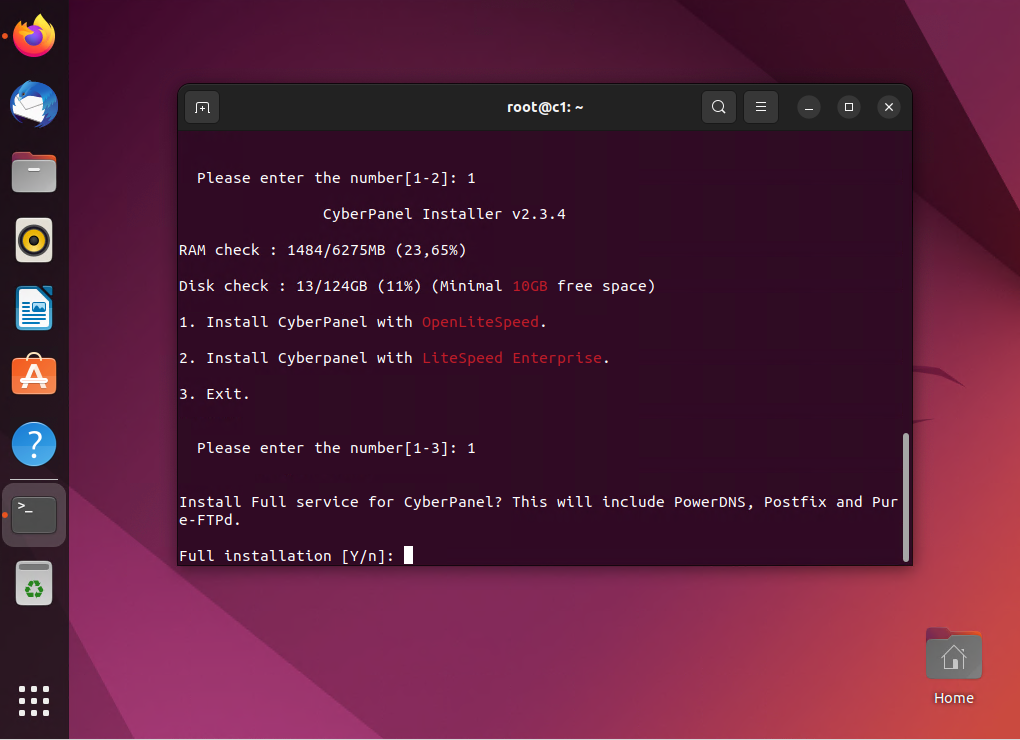Open the Help icon in dock
The image size is (1020, 740).
pyautogui.click(x=34, y=444)
